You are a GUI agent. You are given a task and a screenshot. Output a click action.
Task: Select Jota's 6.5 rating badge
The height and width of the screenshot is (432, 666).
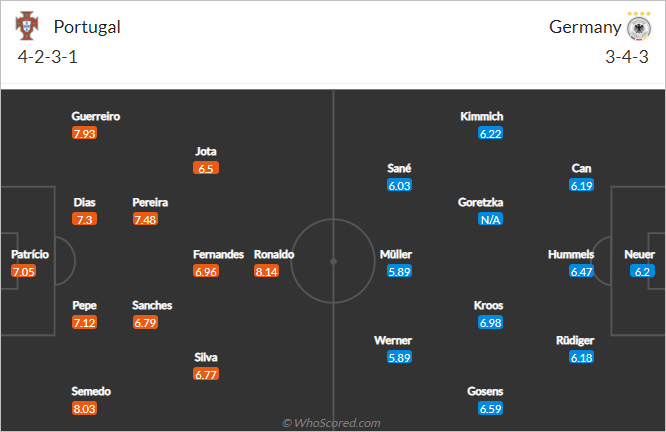206,168
